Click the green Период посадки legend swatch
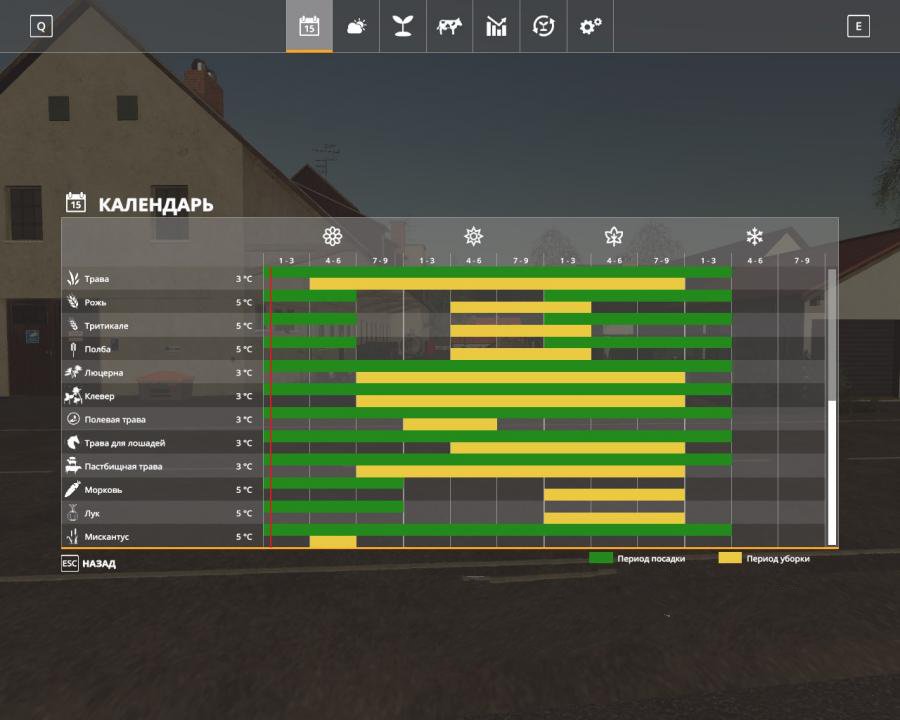Viewport: 900px width, 720px height. (x=601, y=558)
